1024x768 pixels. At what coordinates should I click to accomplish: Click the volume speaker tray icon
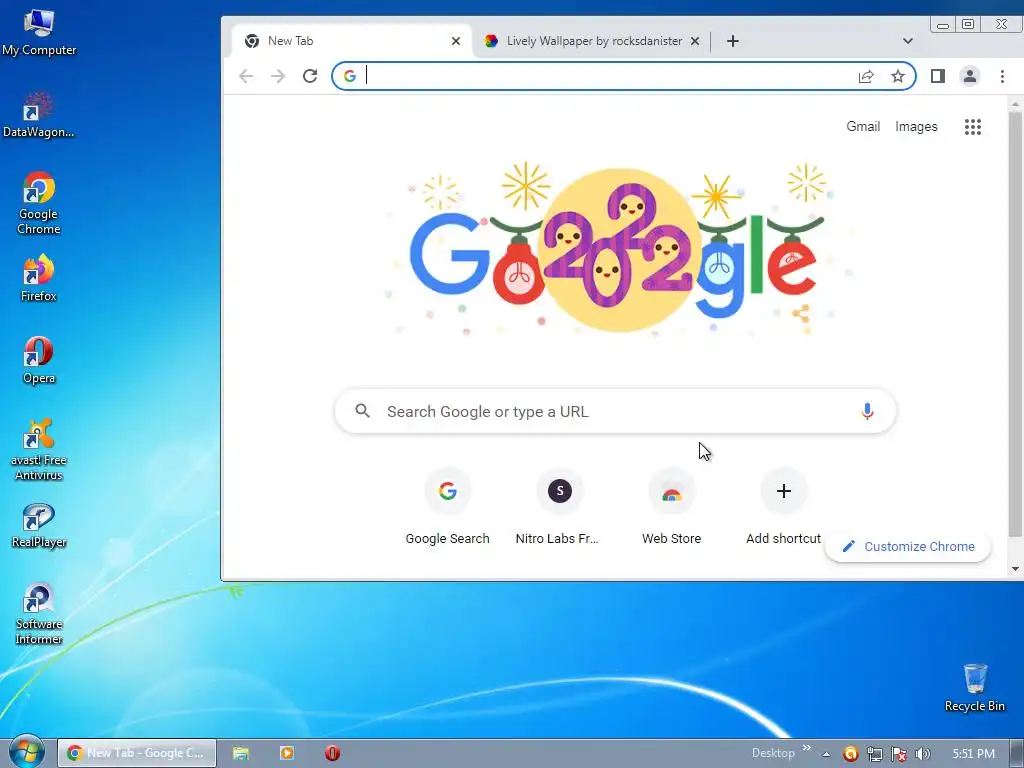pos(923,754)
